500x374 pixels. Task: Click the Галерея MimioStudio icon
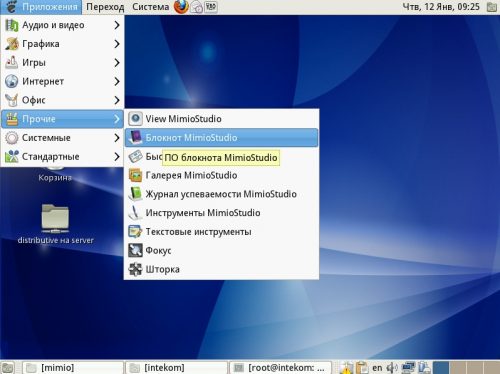[135, 175]
